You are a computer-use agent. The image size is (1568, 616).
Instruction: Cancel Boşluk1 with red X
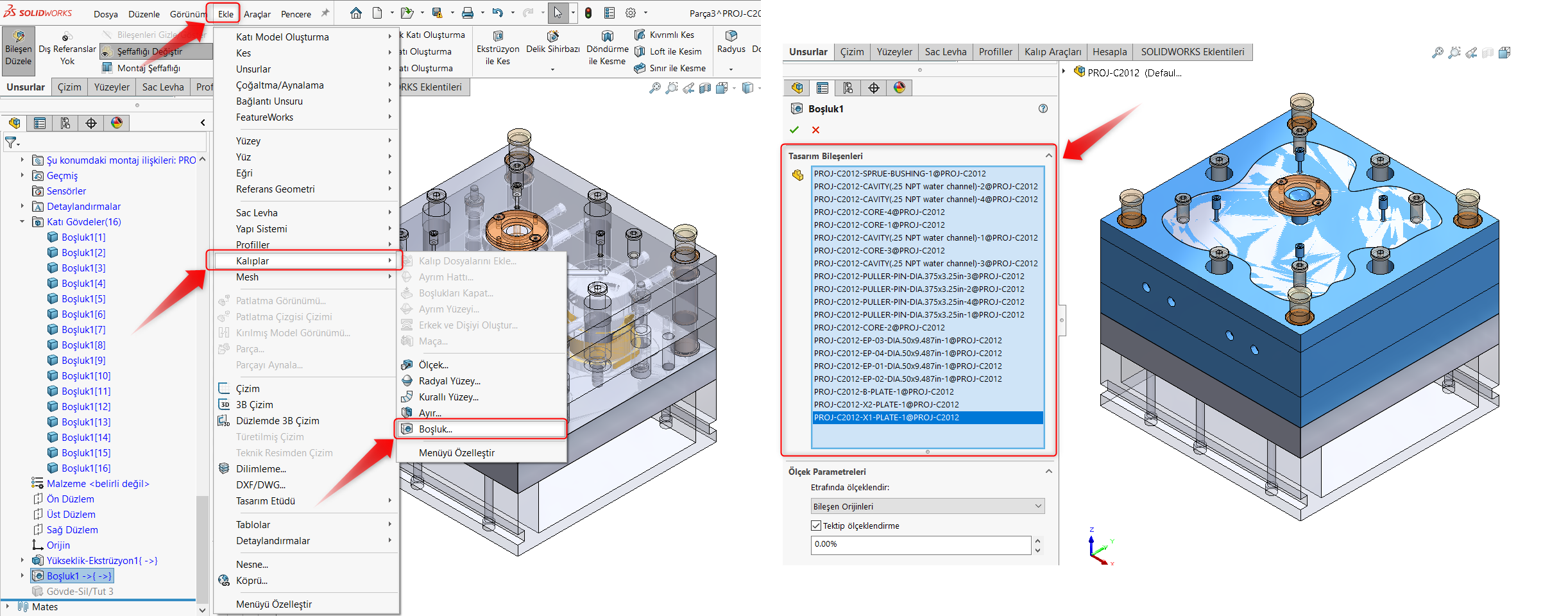pyautogui.click(x=815, y=130)
